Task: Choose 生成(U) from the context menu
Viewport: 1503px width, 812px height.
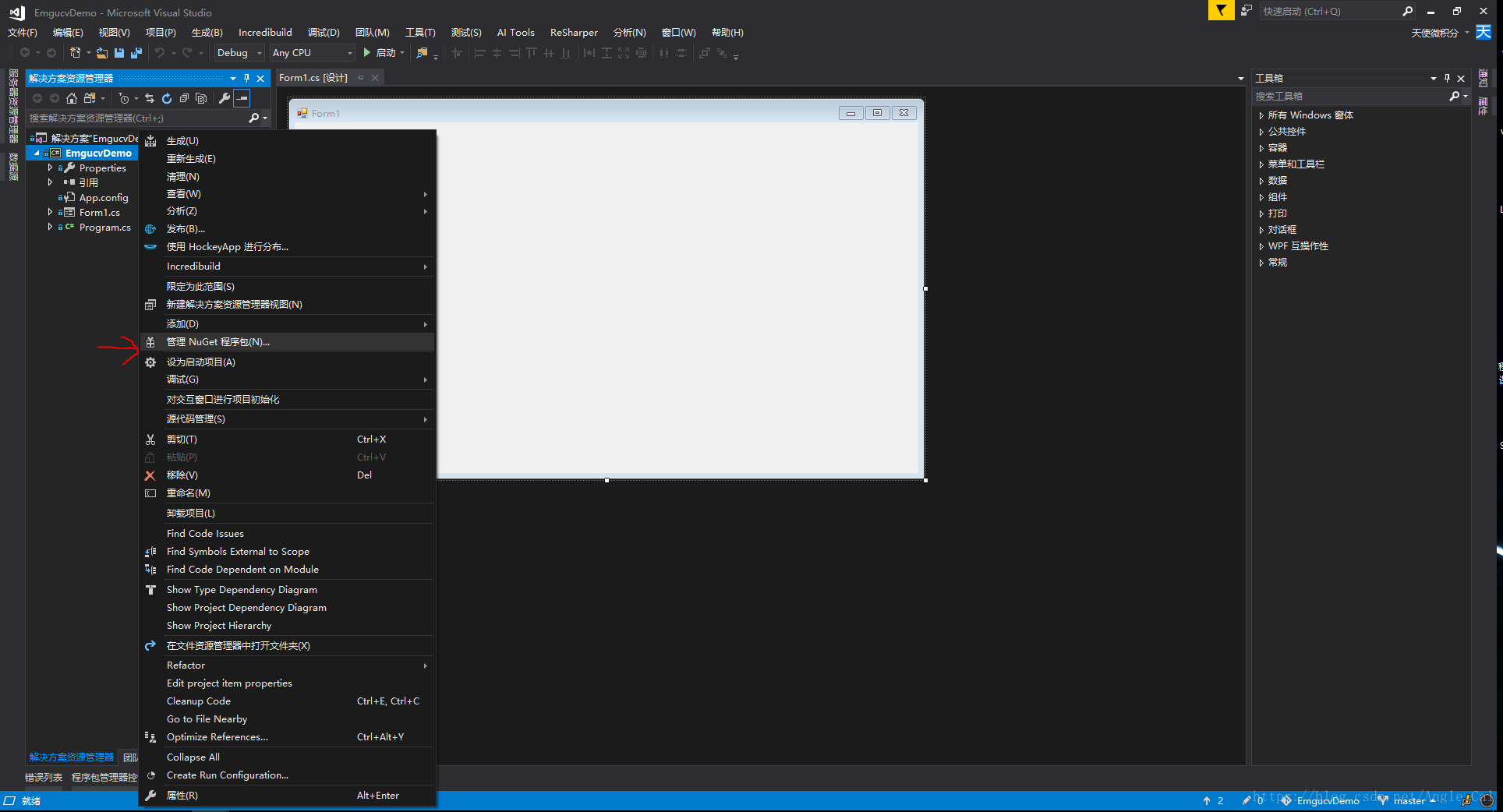Action: [287, 141]
